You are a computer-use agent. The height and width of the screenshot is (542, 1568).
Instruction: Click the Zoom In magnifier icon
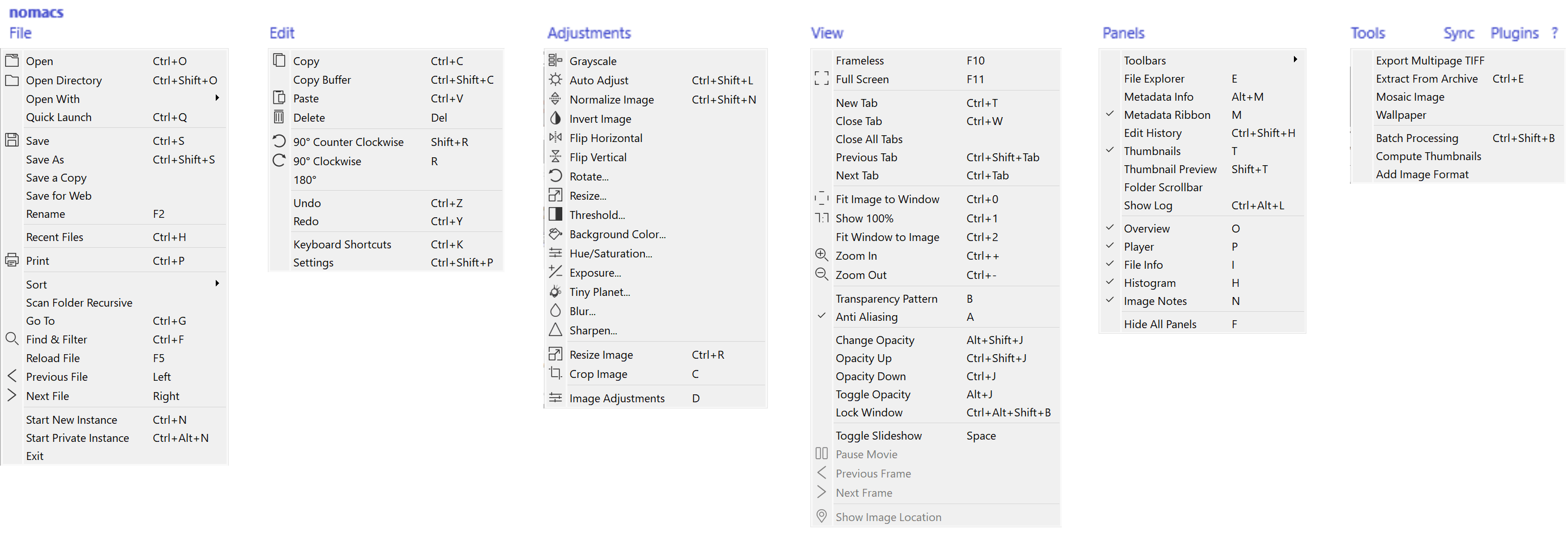pos(821,255)
